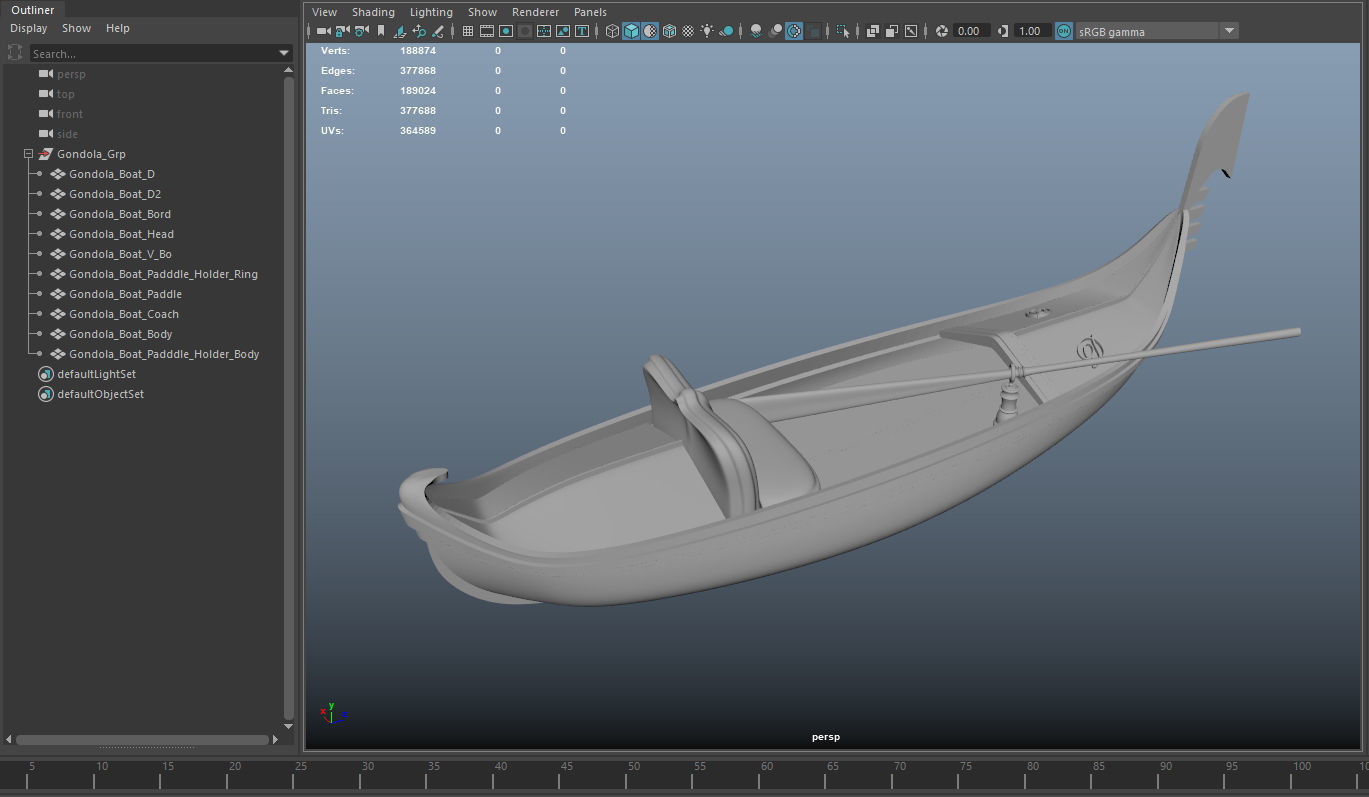
Task: Select the Outliner tab
Action: tap(33, 10)
